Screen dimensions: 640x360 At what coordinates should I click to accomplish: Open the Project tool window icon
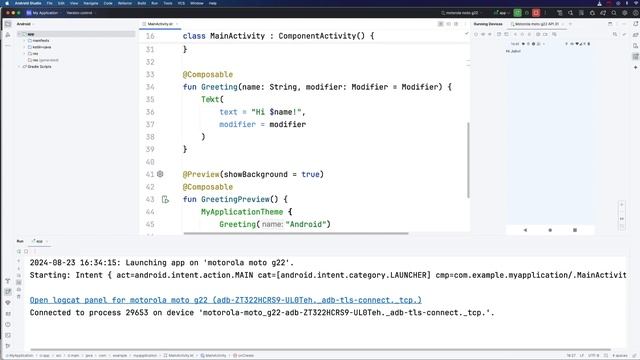(x=8, y=24)
